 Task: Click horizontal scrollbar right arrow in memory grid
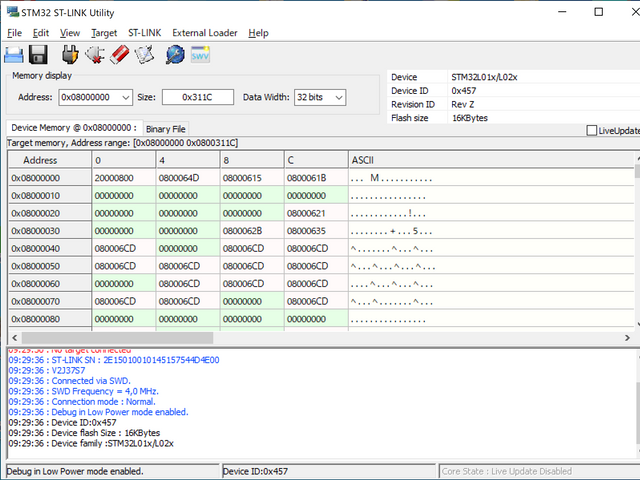pyautogui.click(x=627, y=338)
